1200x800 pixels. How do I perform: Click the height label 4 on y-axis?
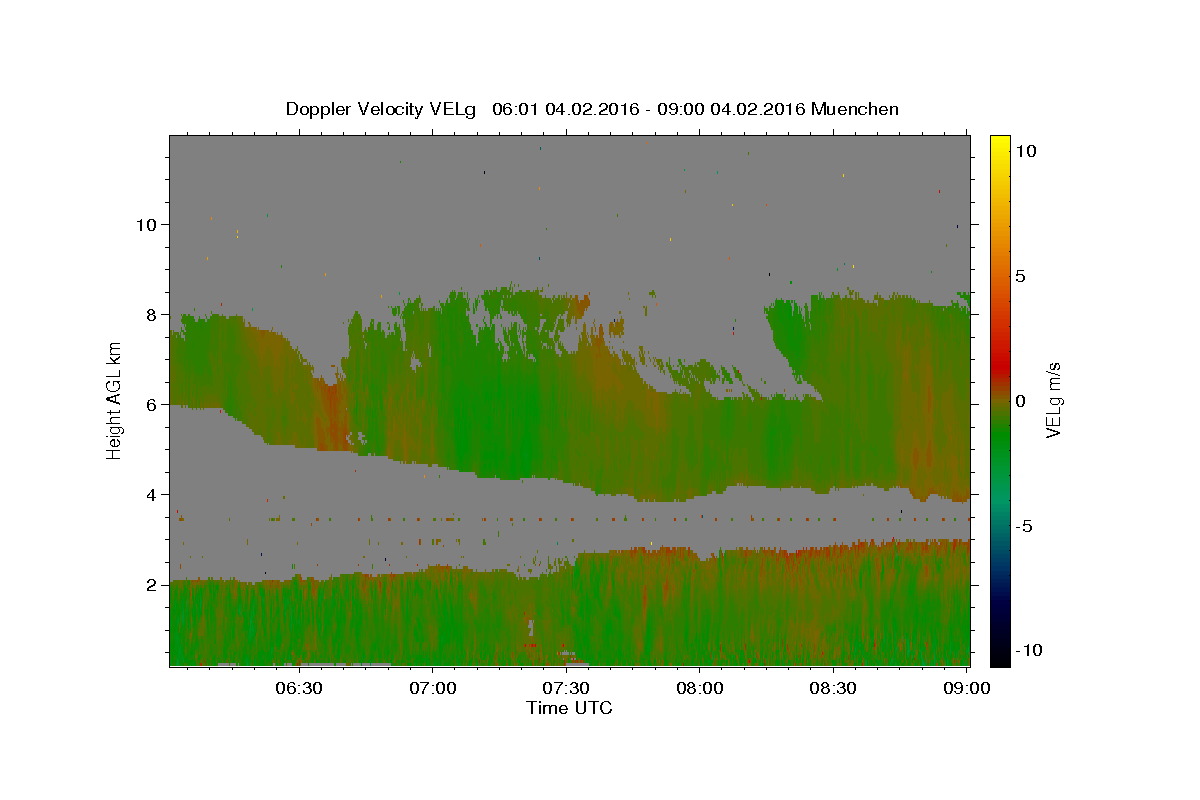click(x=149, y=494)
